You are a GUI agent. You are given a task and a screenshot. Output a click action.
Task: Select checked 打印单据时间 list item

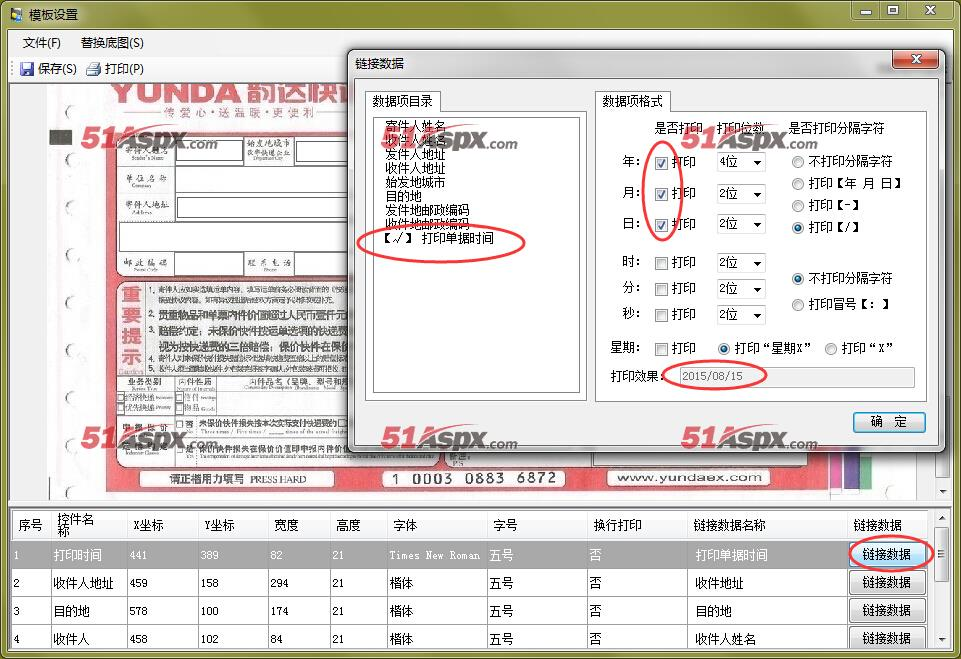pyautogui.click(x=439, y=238)
